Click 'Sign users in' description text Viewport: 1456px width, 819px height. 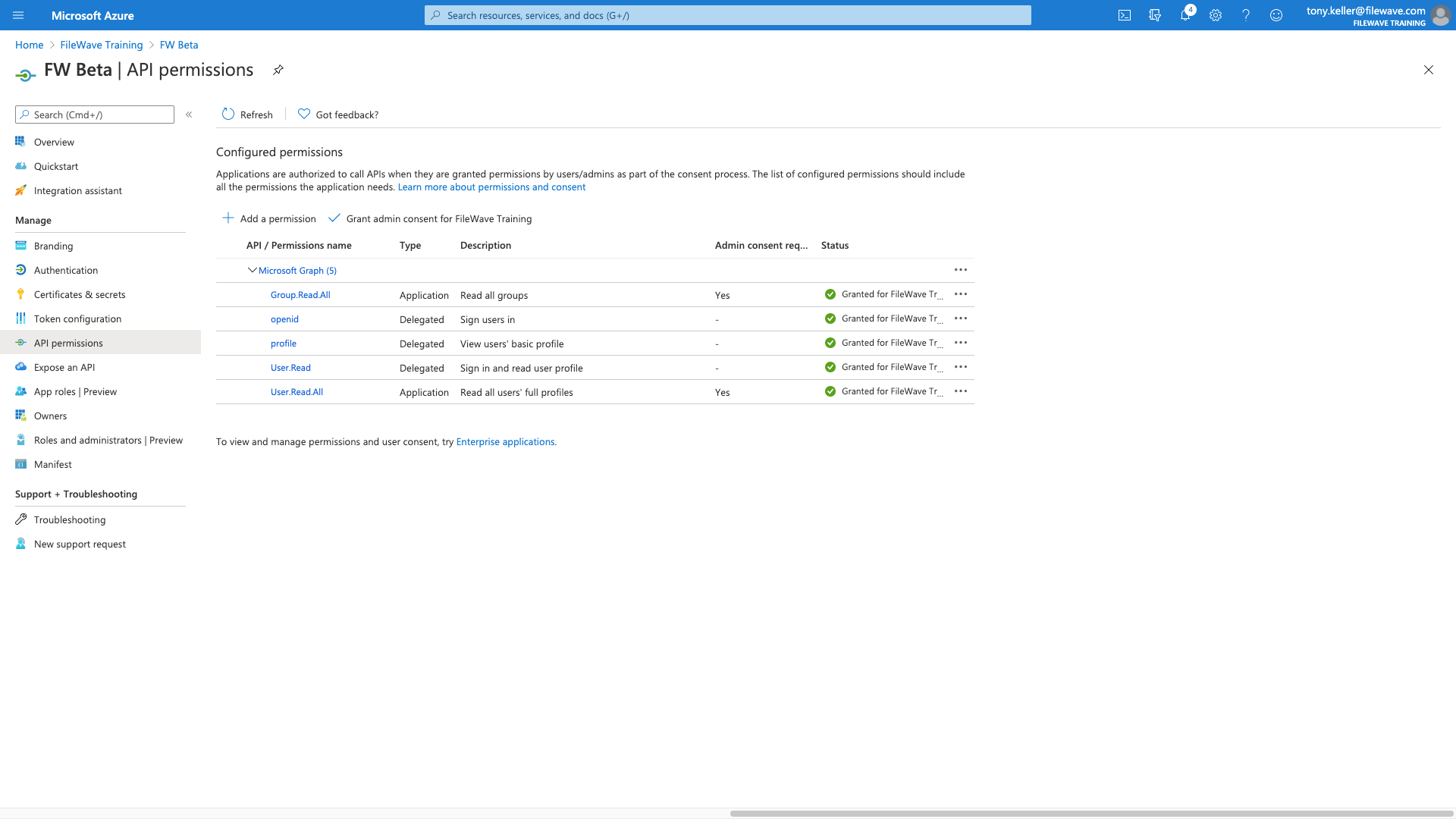click(x=488, y=319)
